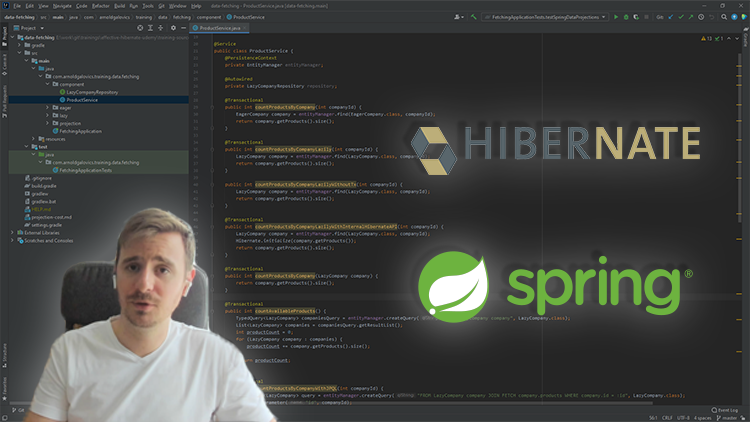Open the Structure side tab
This screenshot has width=750, height=422.
pos(4,355)
